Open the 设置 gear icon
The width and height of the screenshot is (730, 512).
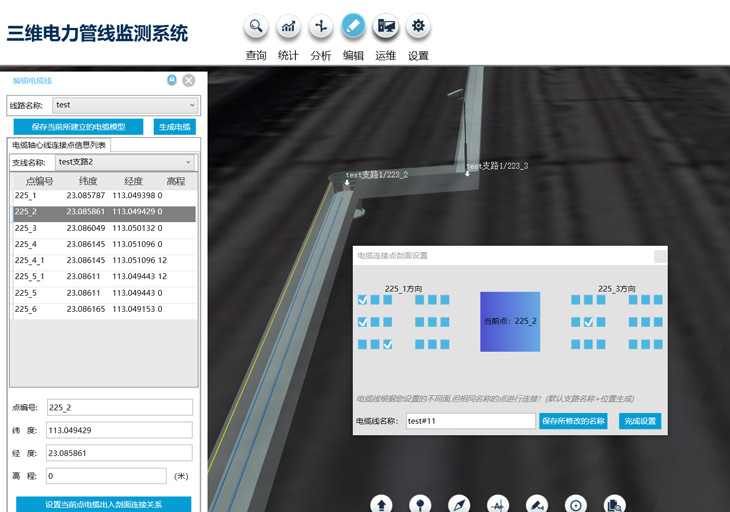click(418, 27)
